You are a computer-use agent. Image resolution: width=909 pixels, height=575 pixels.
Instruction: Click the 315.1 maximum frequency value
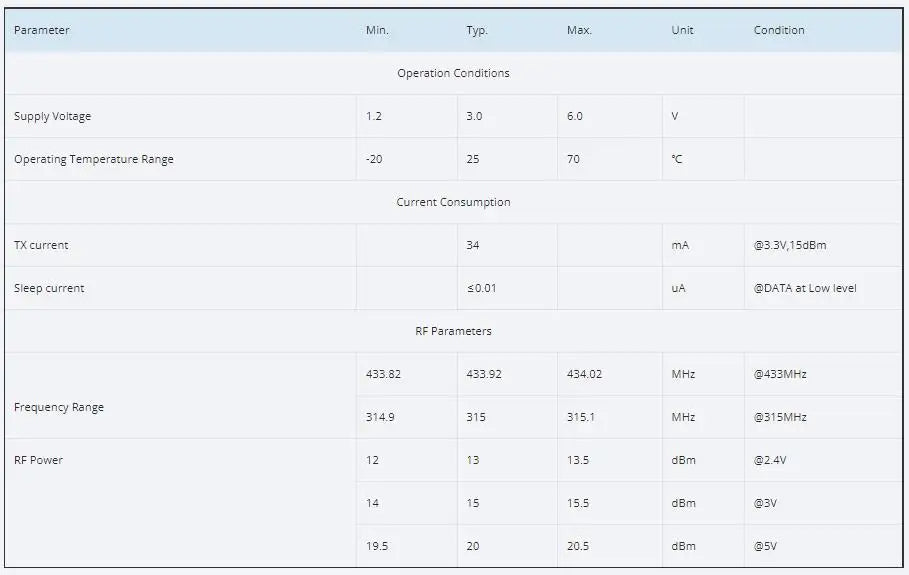(x=581, y=417)
